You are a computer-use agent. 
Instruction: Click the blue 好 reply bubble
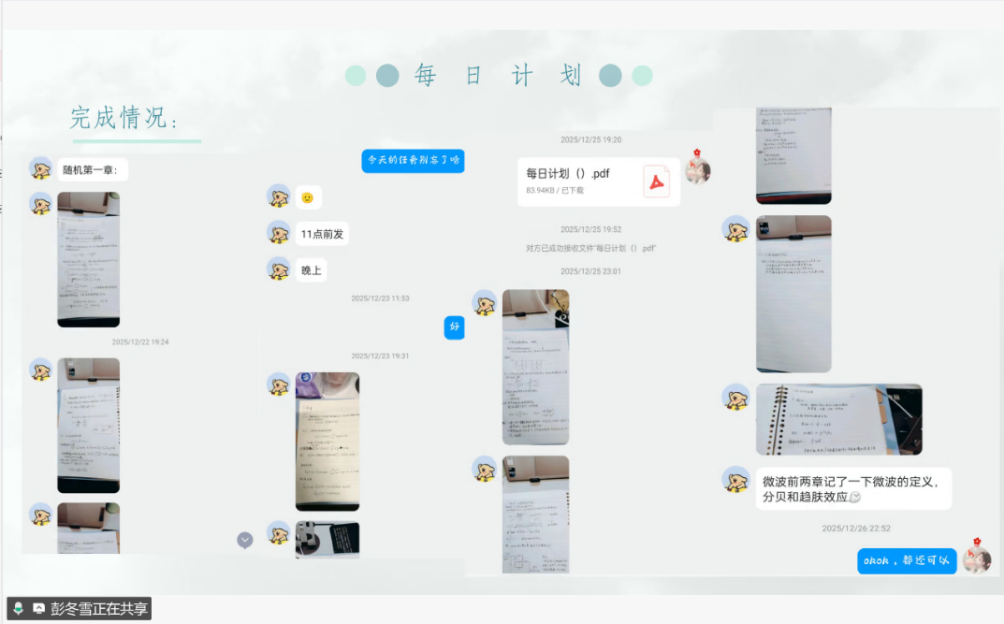[454, 326]
